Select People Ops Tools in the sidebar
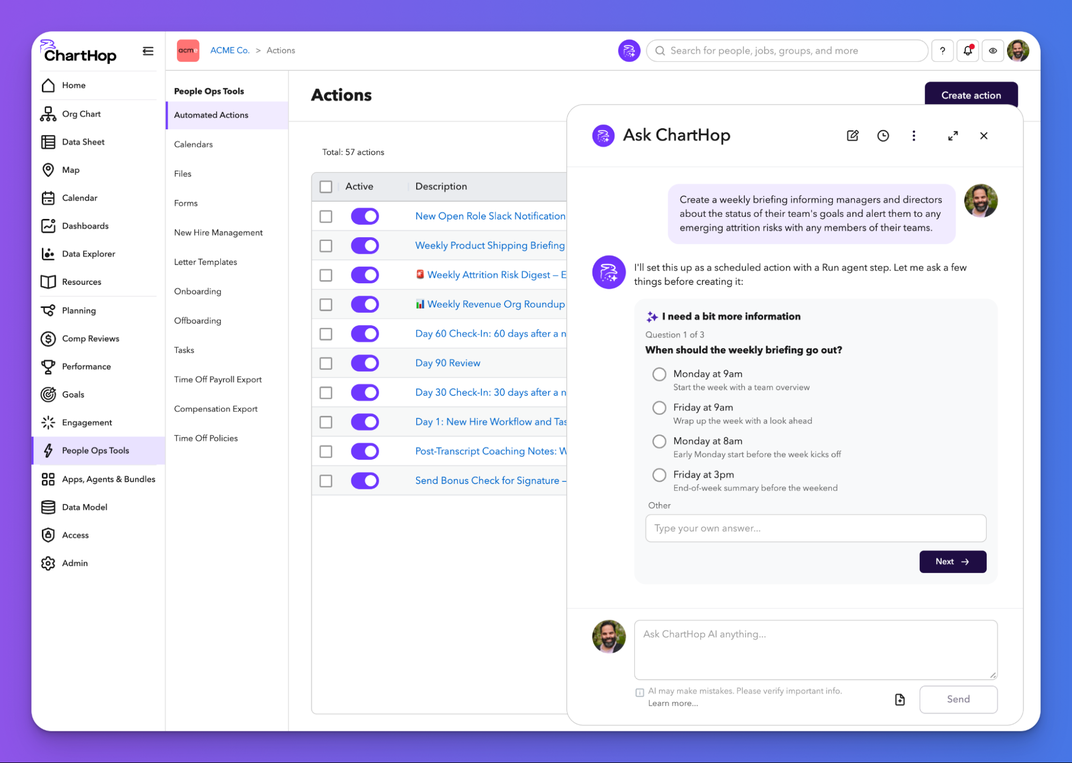Image resolution: width=1072 pixels, height=763 pixels. coord(98,451)
